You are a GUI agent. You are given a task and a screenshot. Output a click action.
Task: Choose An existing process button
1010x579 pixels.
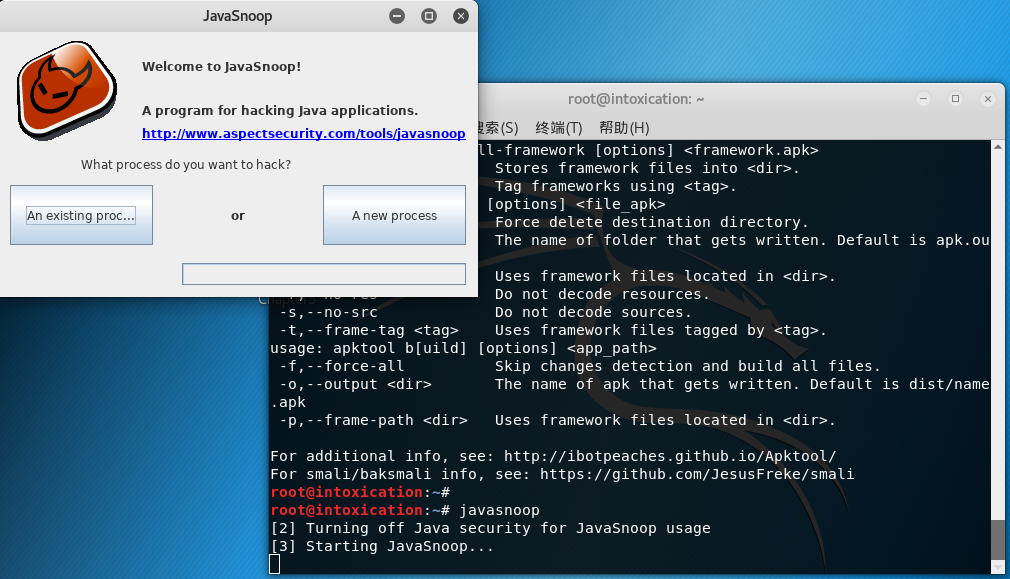click(81, 215)
